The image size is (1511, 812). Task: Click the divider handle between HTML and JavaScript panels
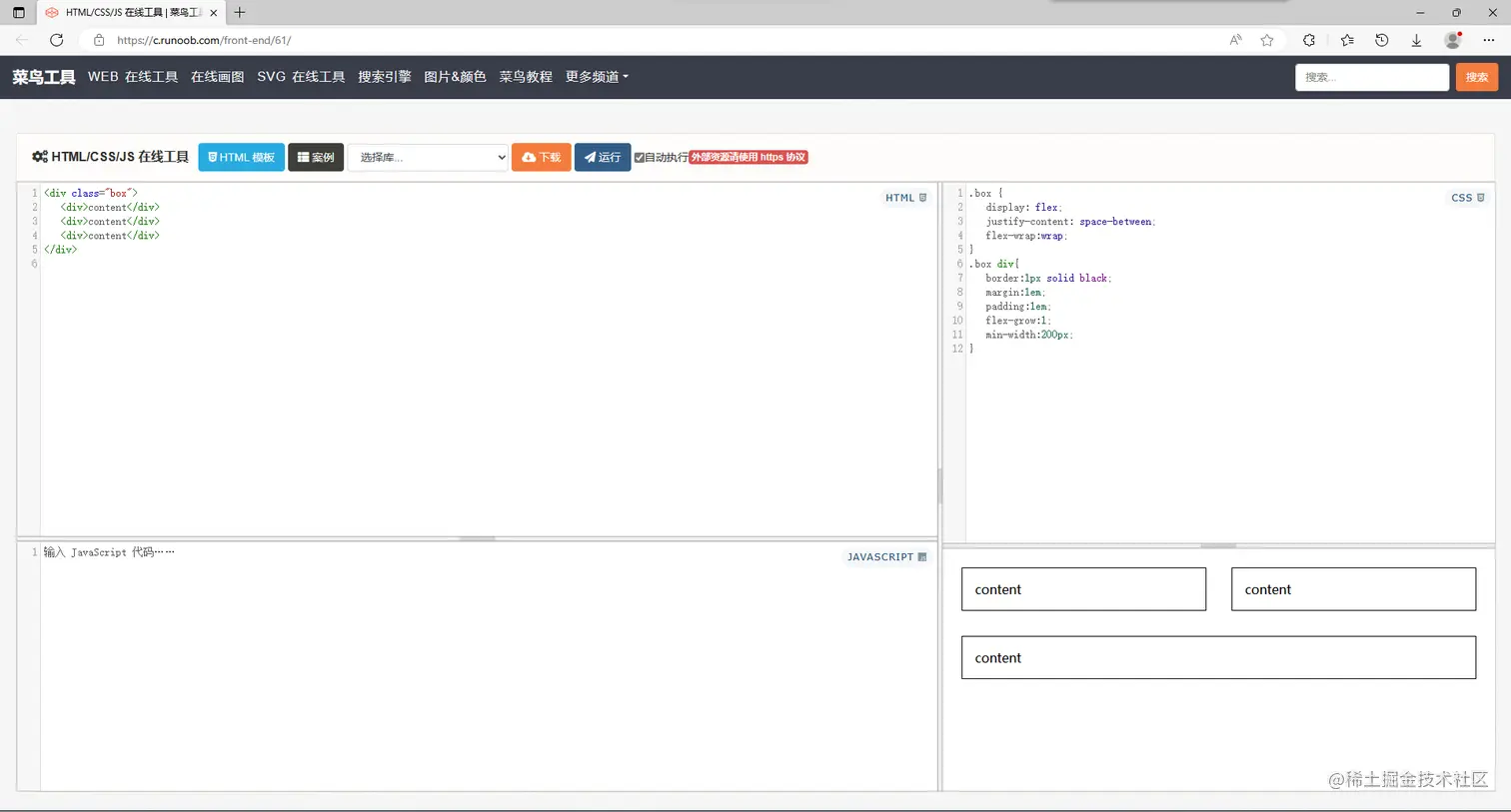(478, 538)
